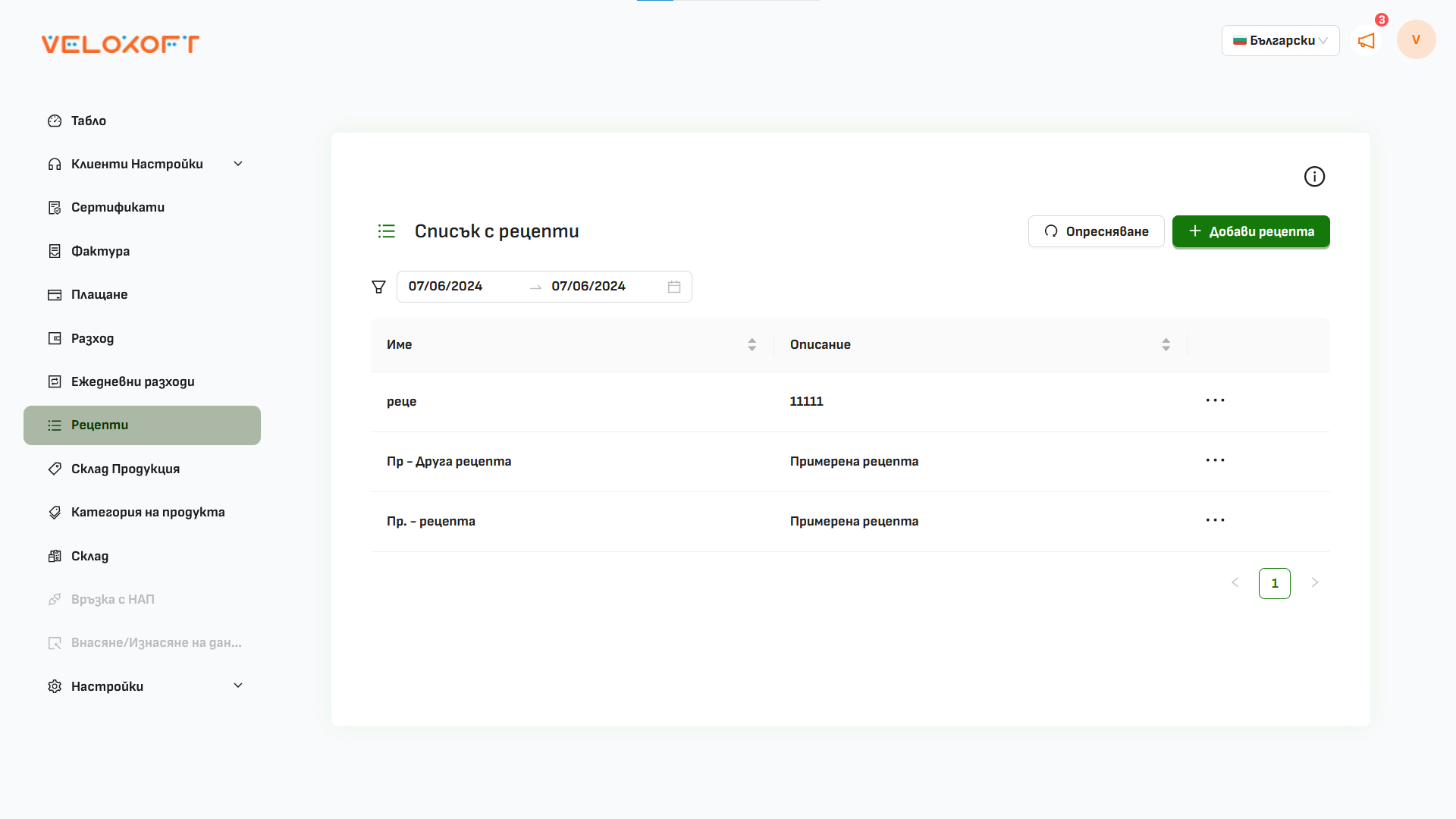Open the notifications megaphone with 3 alerts
This screenshot has height=819, width=1456.
tap(1366, 42)
